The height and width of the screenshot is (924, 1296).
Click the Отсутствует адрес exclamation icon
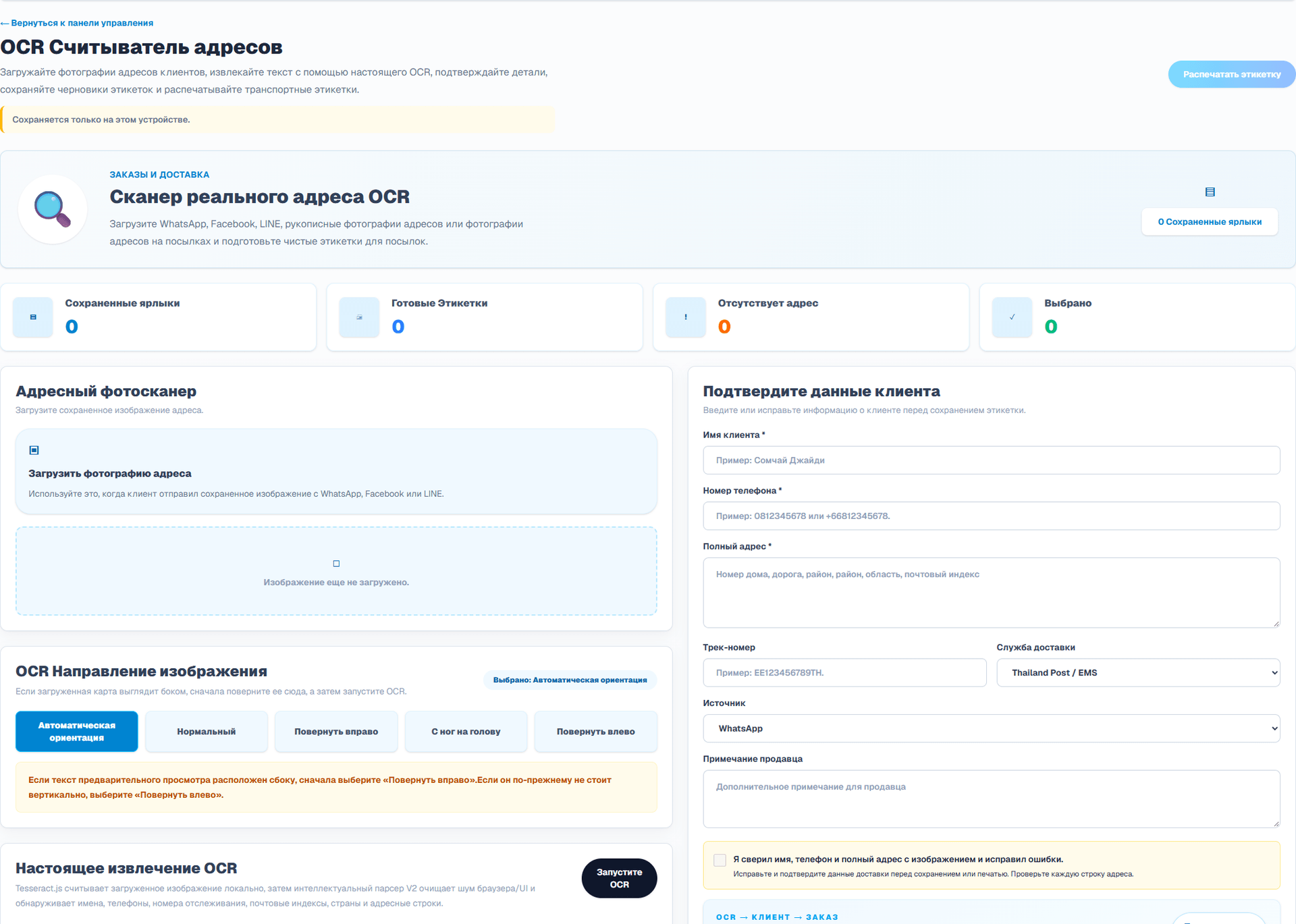686,317
